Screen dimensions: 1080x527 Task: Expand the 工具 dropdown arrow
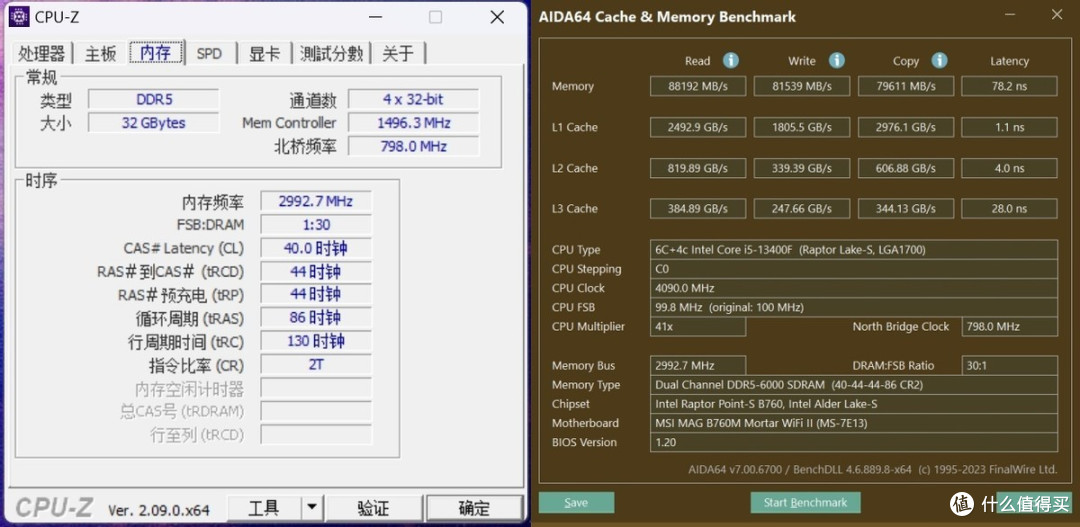coord(311,508)
